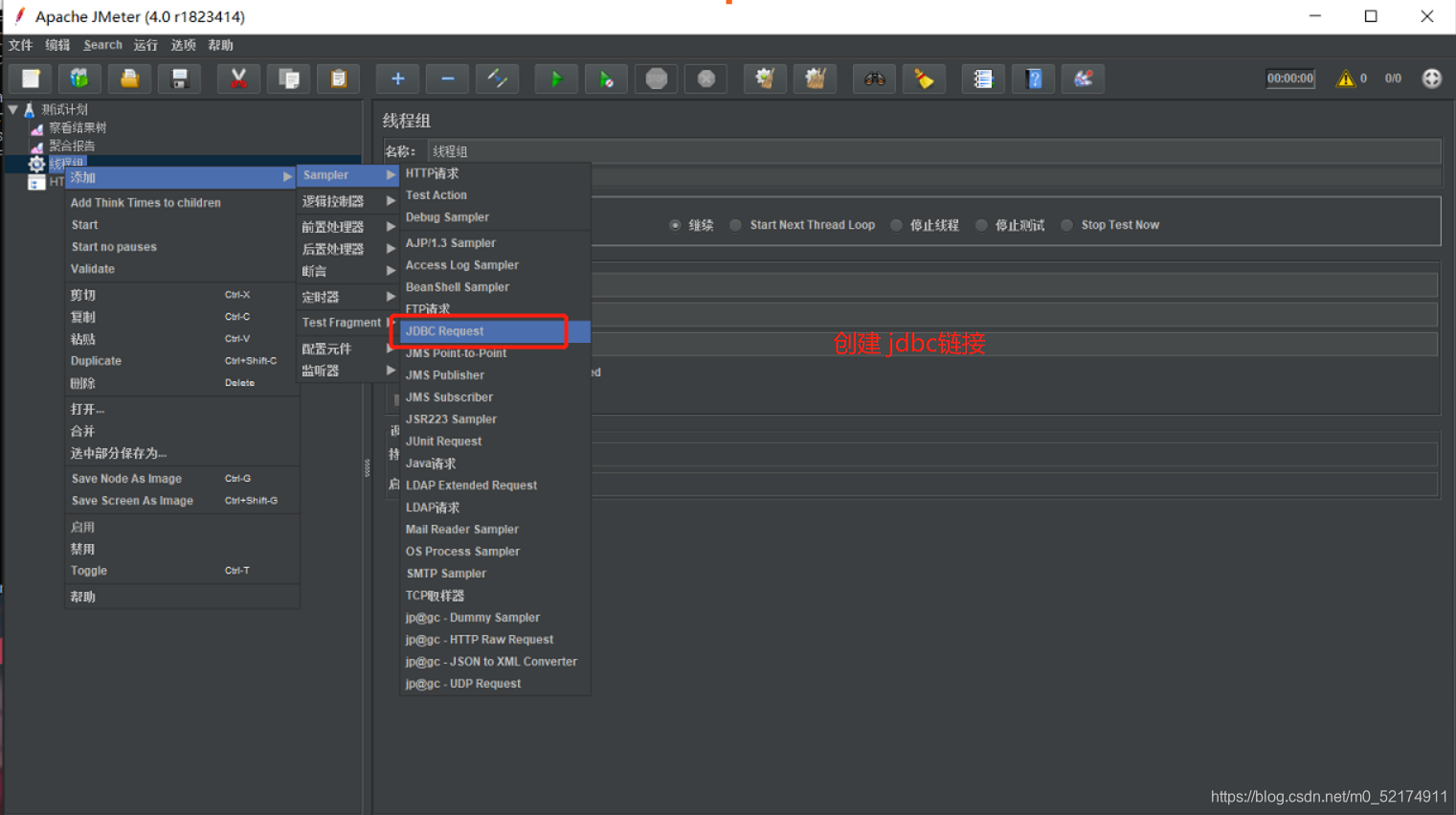Expand the 前置处理器 submenu
The height and width of the screenshot is (815, 1456).
tap(347, 227)
